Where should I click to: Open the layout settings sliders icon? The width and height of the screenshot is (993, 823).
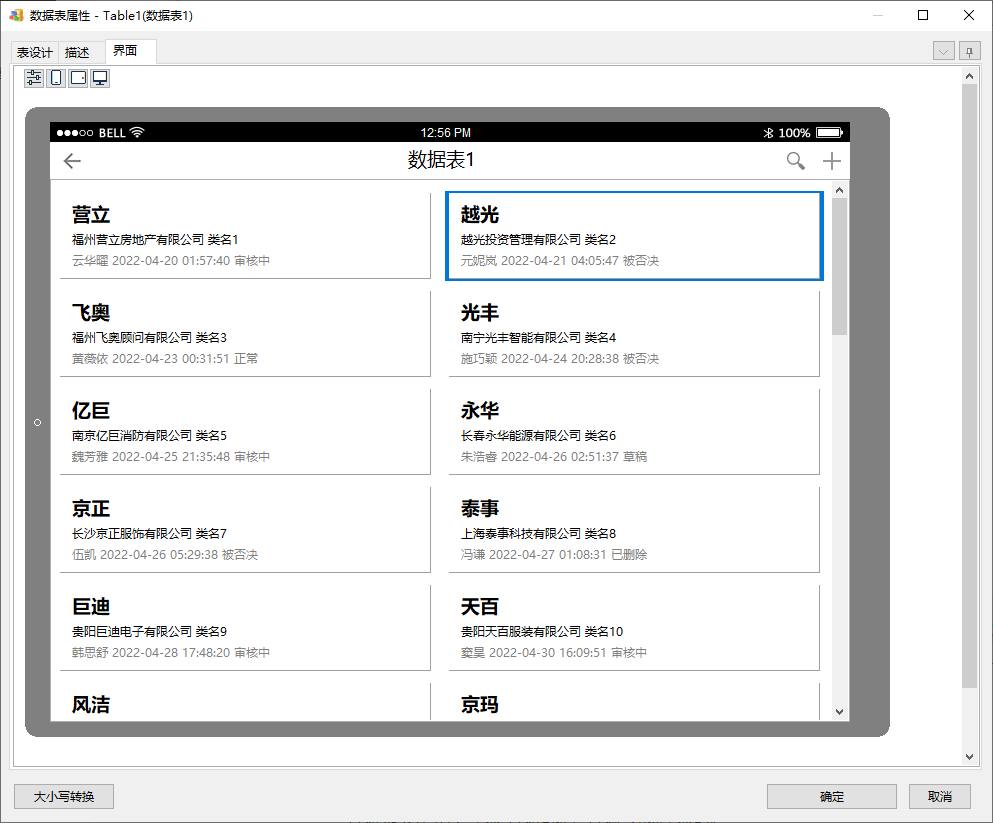point(34,78)
